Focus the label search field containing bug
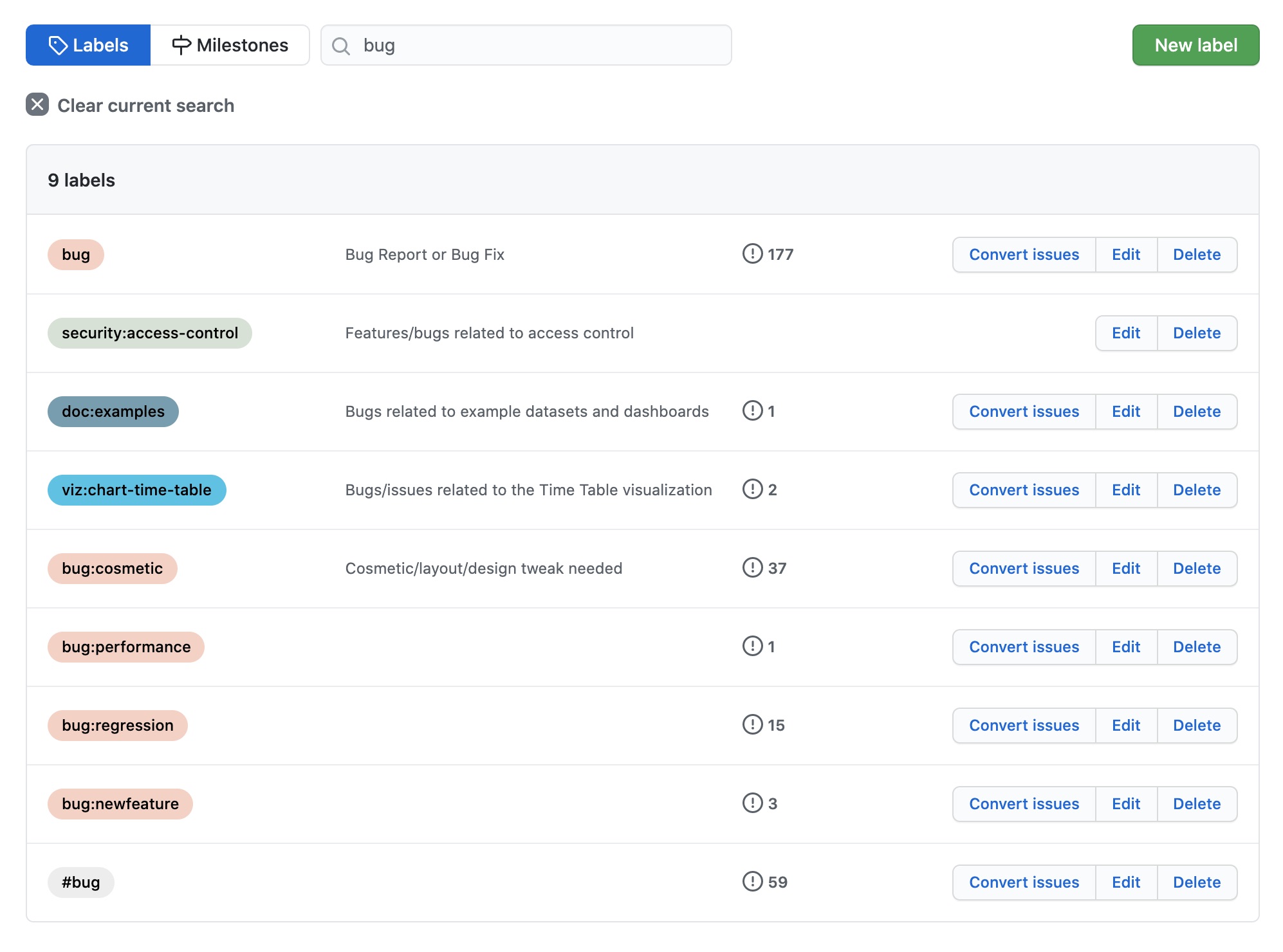 coord(540,45)
